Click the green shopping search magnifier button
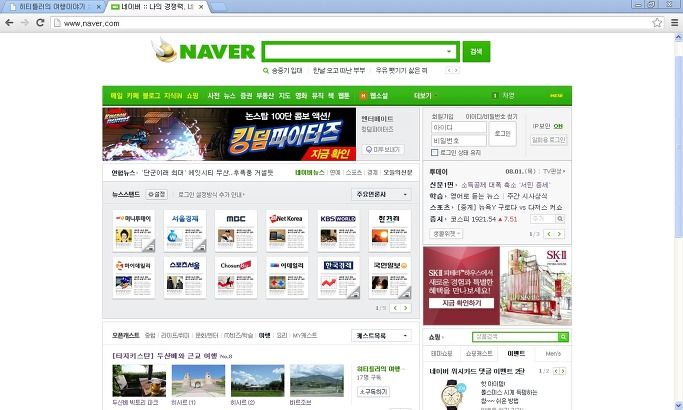This screenshot has height=410, width=683. coord(563,336)
